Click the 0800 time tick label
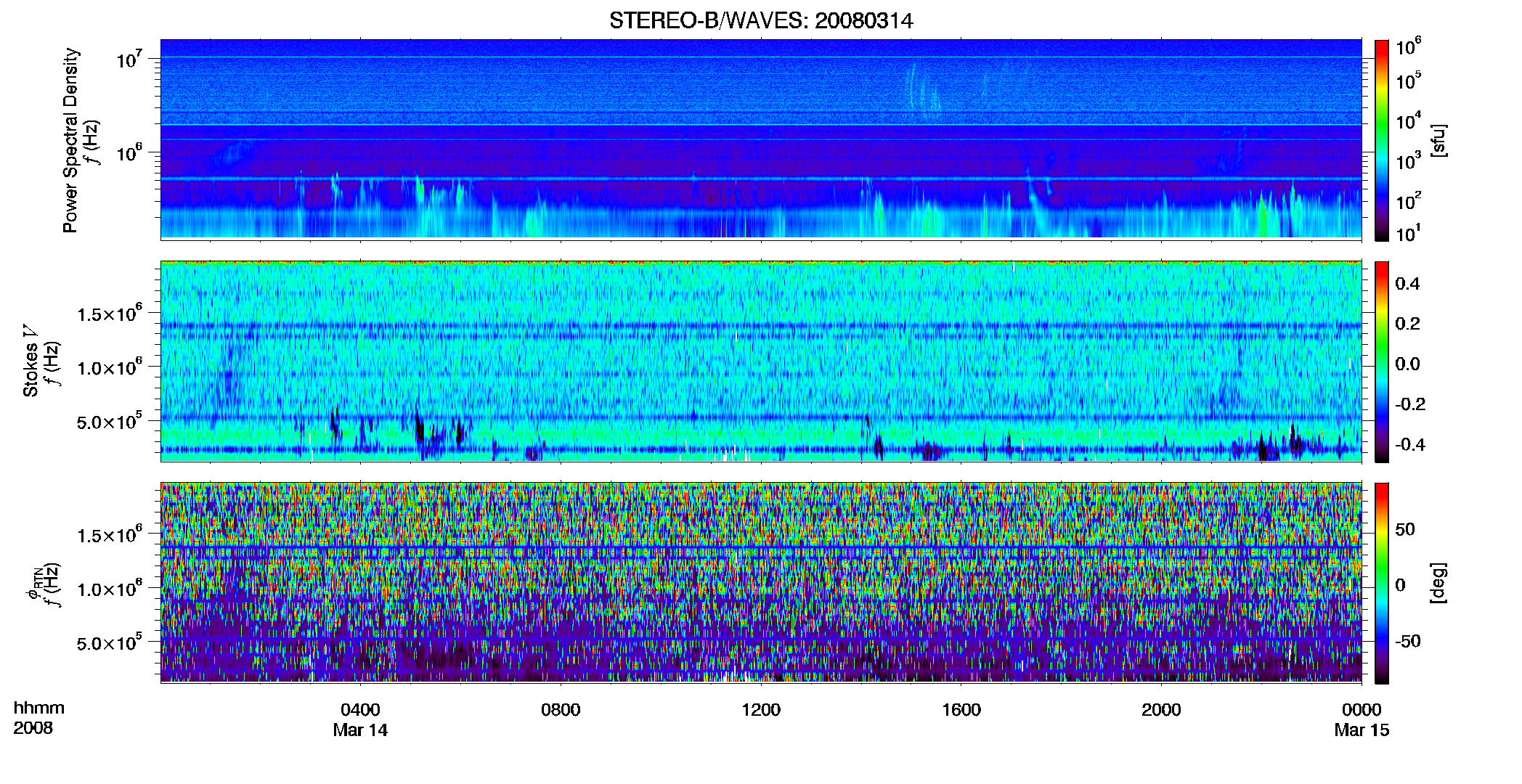The image size is (1522, 784). tap(561, 709)
